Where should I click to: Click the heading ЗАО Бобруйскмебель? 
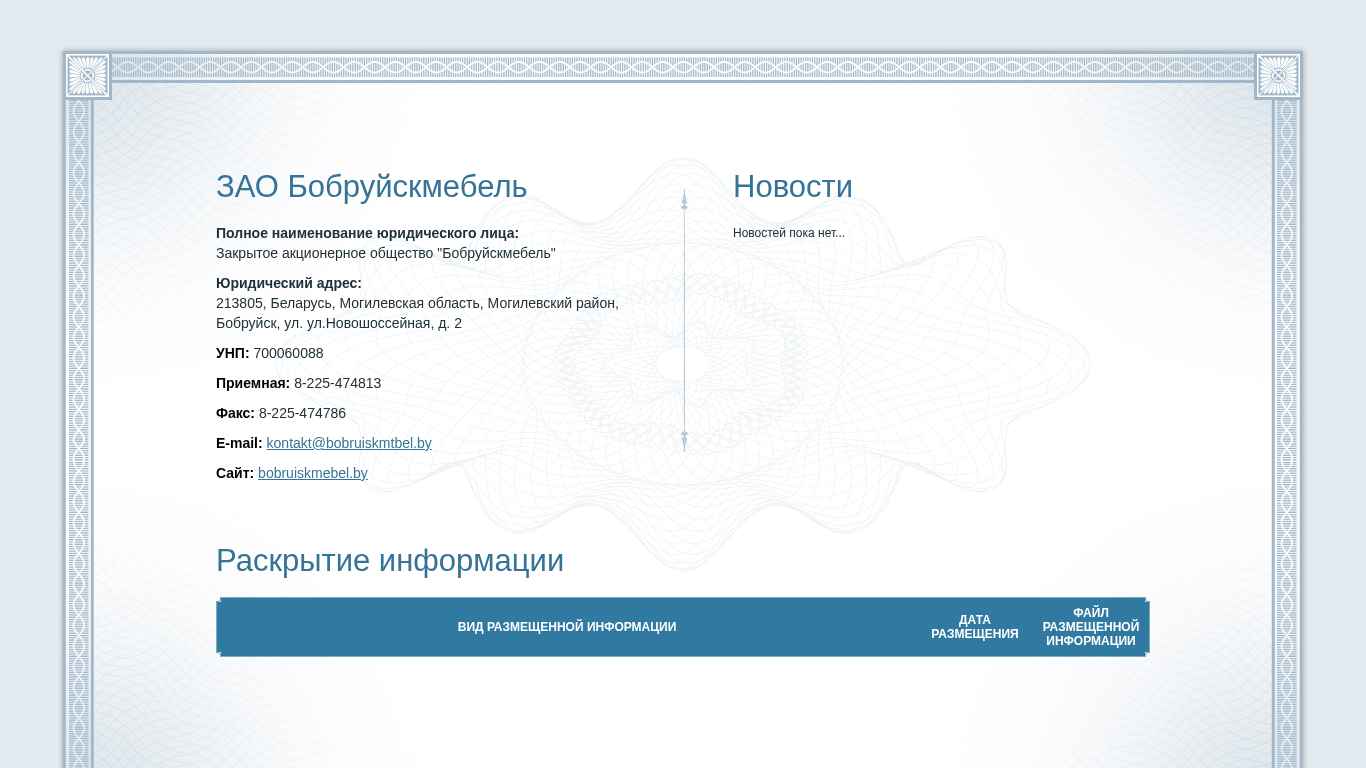point(371,187)
